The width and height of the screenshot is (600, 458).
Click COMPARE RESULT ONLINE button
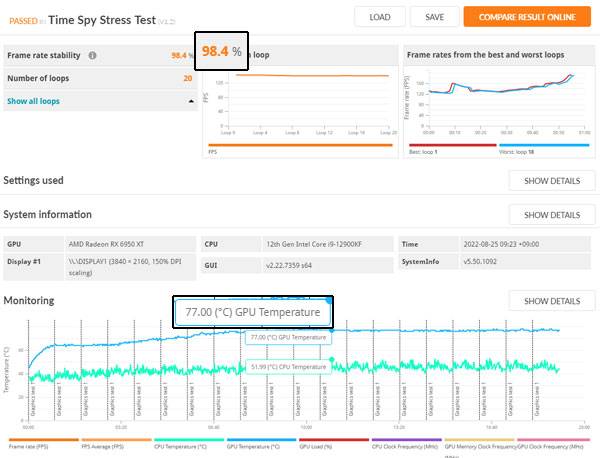[527, 17]
